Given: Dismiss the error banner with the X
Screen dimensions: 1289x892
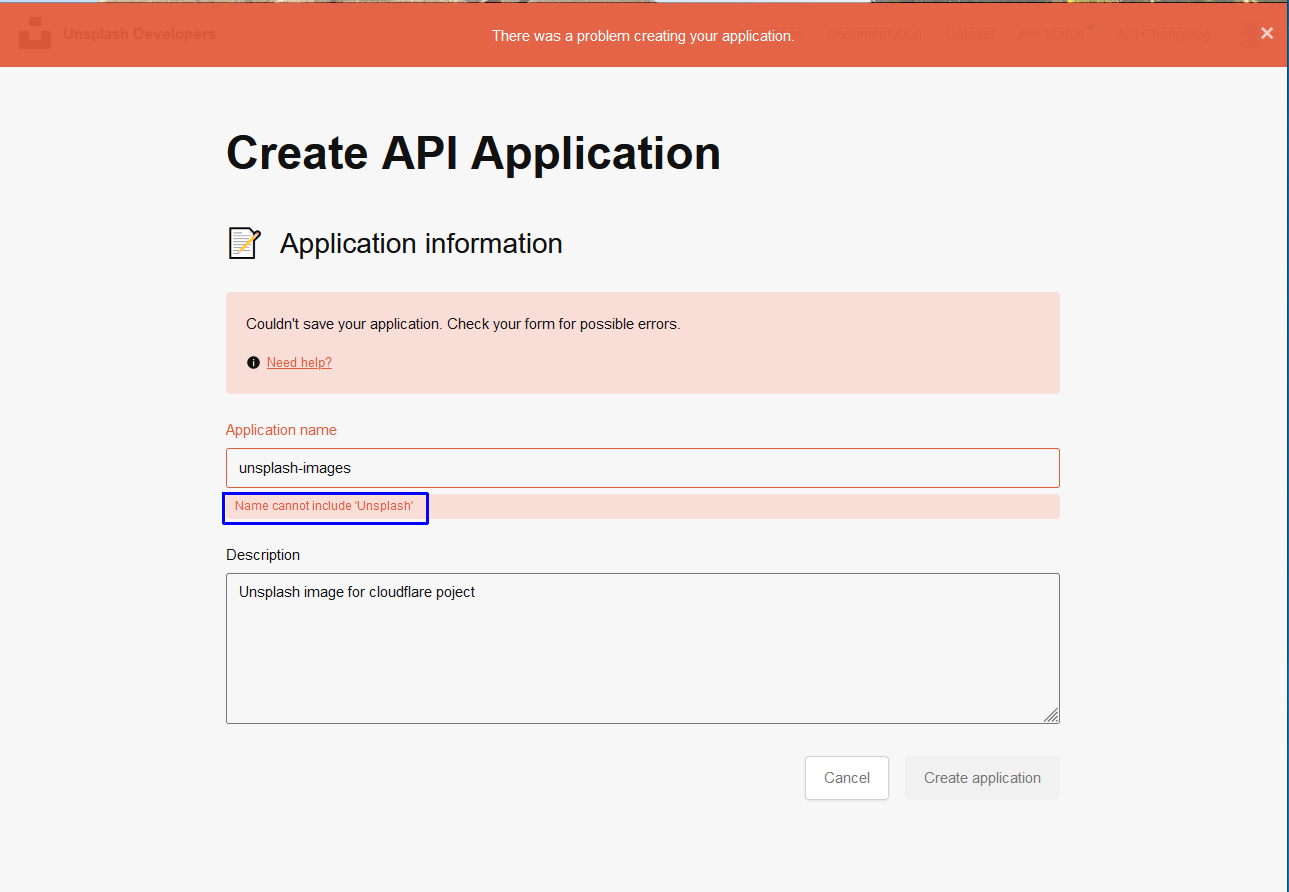Looking at the screenshot, I should (x=1266, y=33).
